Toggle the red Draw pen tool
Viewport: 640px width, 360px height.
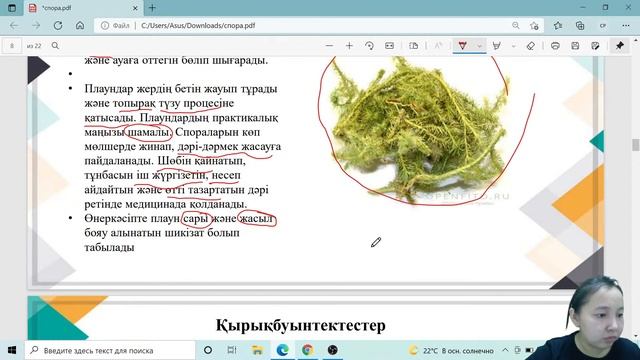tap(462, 46)
